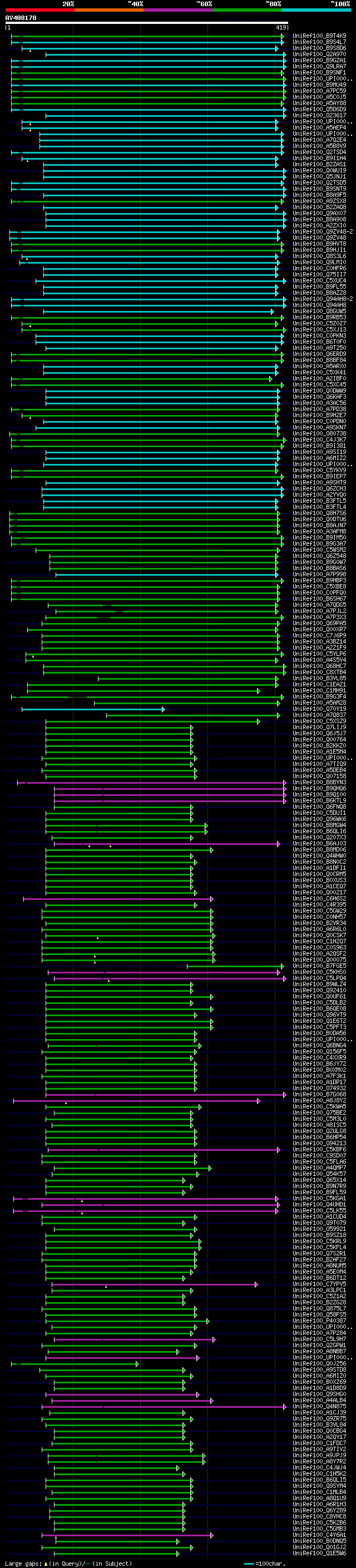The height and width of the screenshot is (1568, 356).
Task: Select the UniRef100_Q07158 label
Action: (x=319, y=776)
